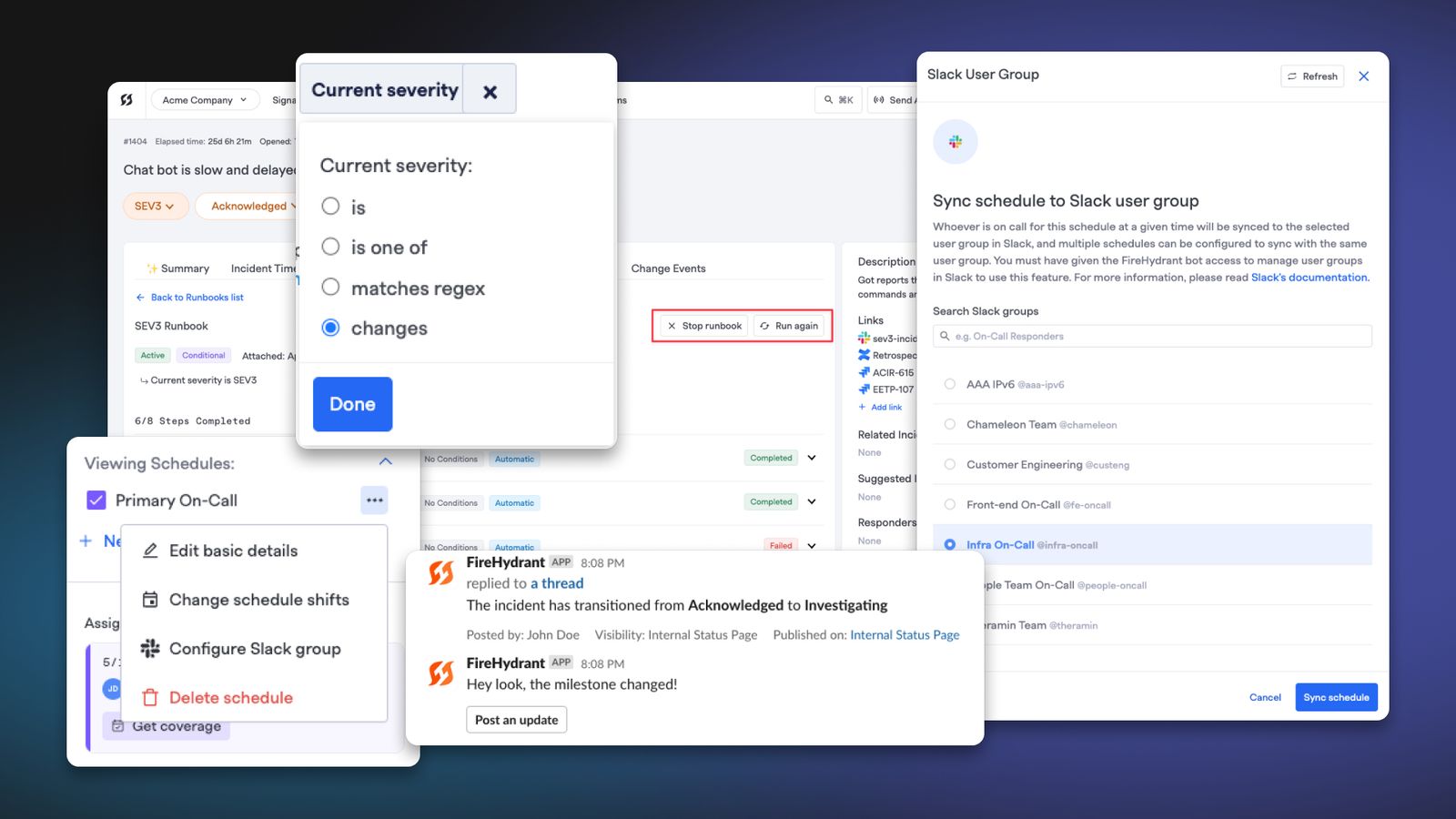Image resolution: width=1456 pixels, height=819 pixels.
Task: Select the 'matches regex' radio option
Action: (330, 288)
